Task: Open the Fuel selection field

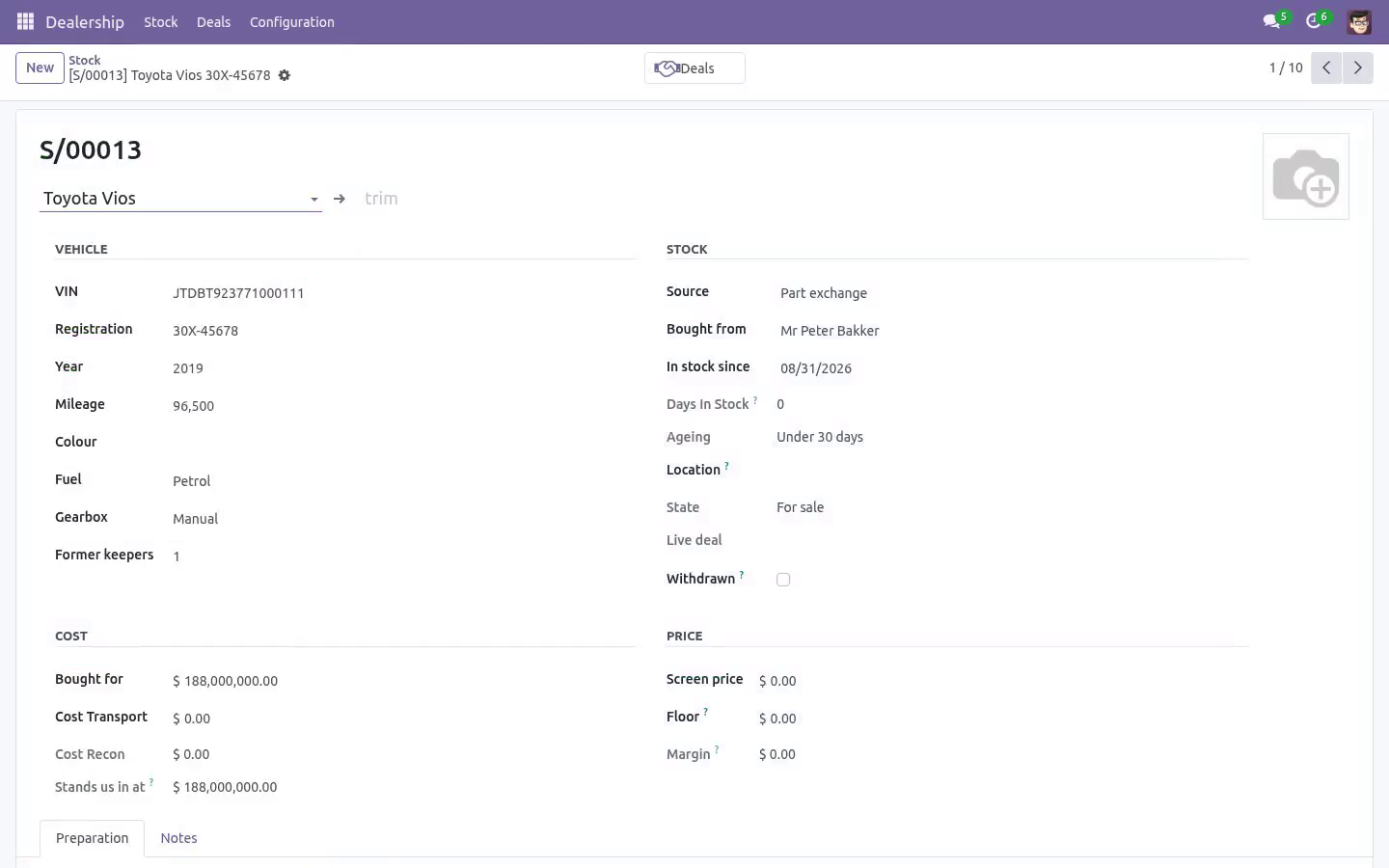Action: [x=400, y=480]
